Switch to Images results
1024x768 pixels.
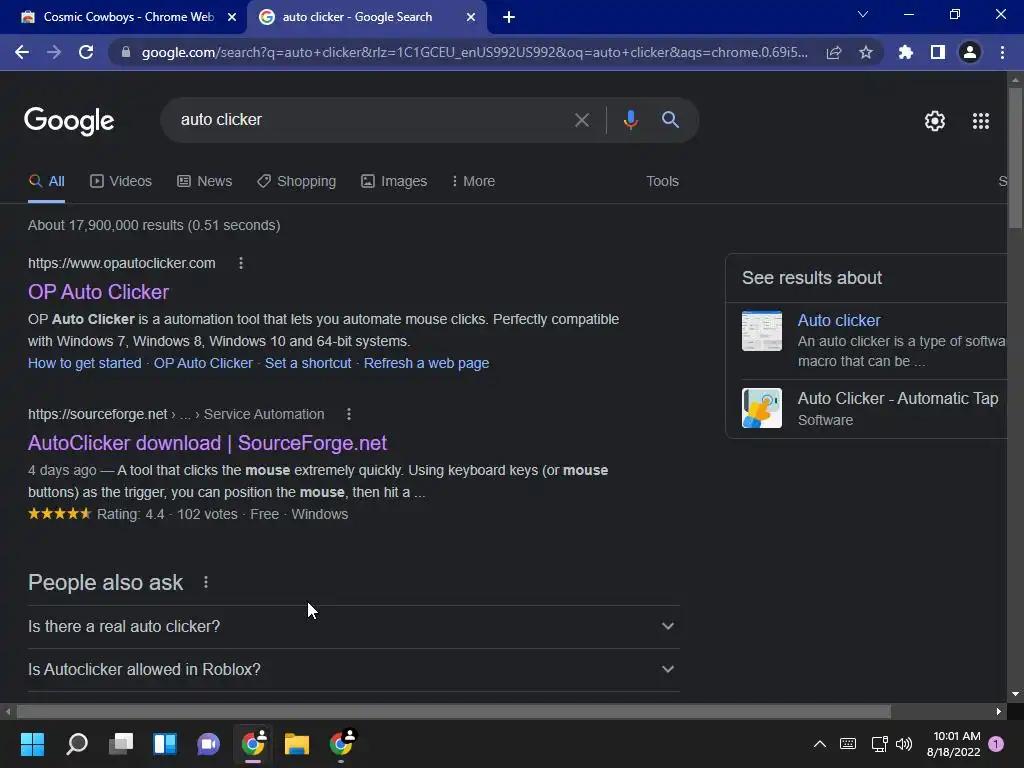click(394, 182)
